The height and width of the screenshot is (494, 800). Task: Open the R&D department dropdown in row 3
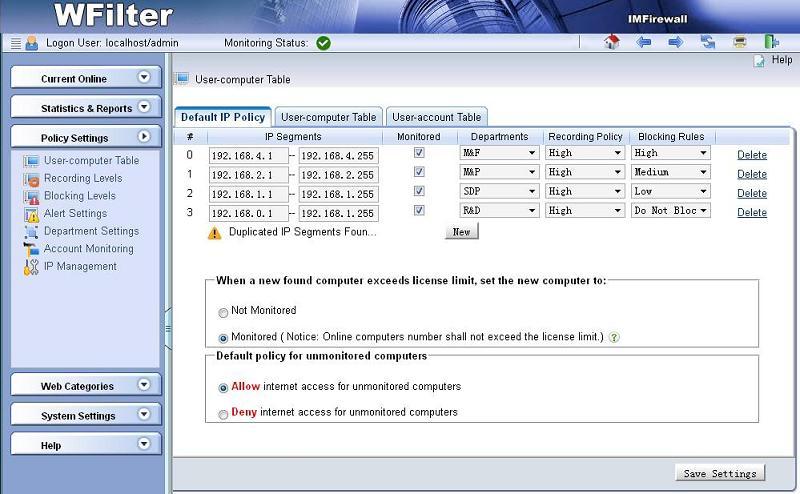point(499,210)
